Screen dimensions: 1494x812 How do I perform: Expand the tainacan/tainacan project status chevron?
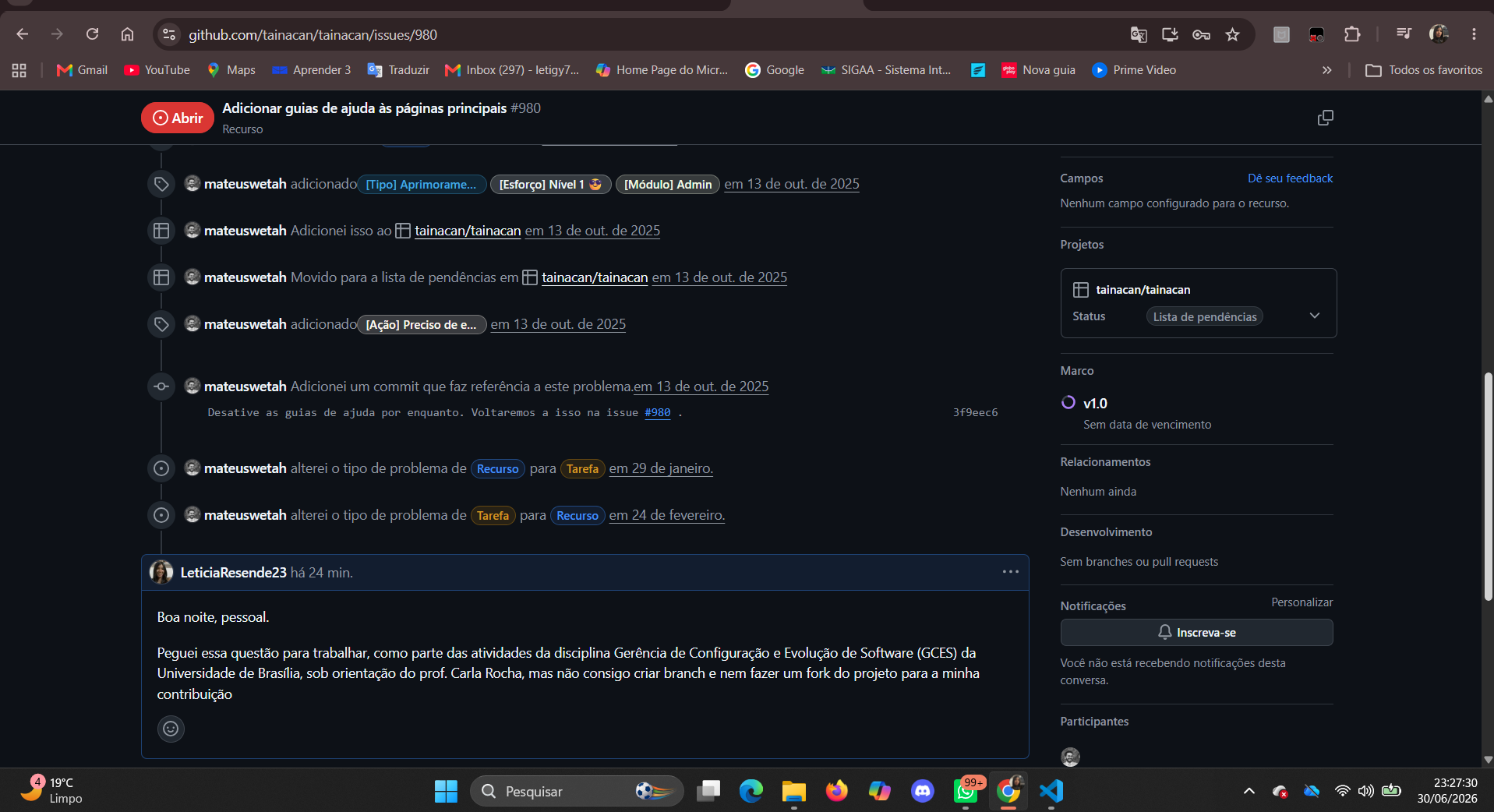[x=1315, y=316]
